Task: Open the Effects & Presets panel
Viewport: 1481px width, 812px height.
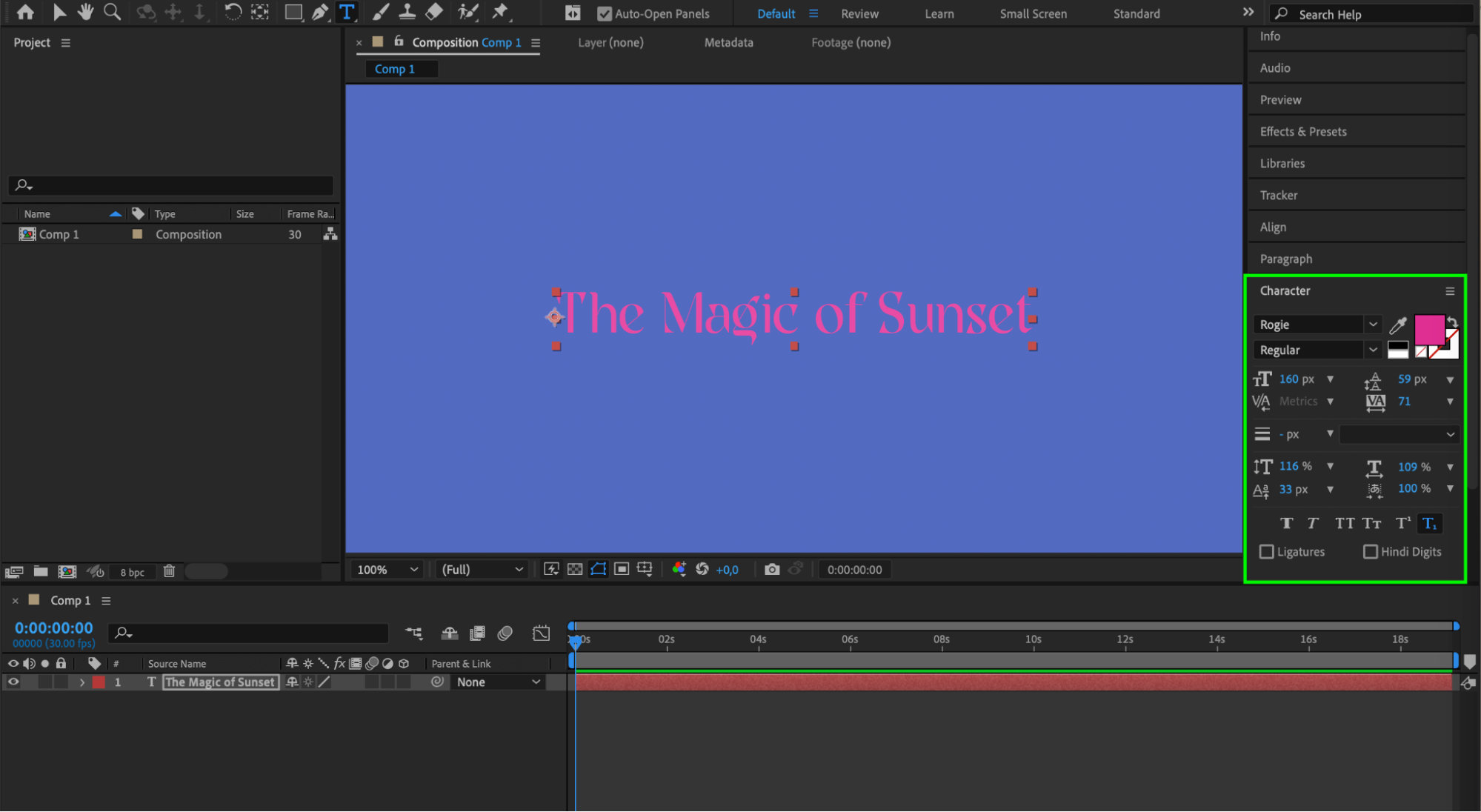Action: 1303,131
